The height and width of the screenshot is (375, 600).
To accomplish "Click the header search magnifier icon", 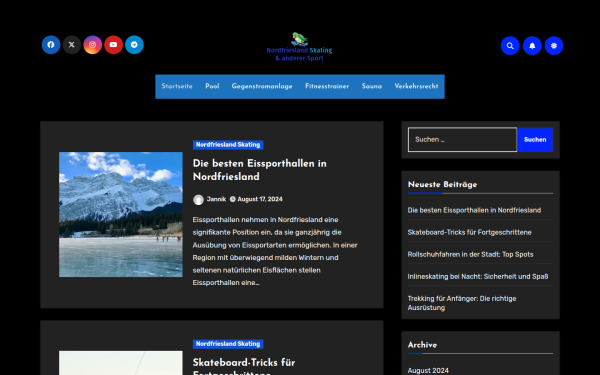I will [x=510, y=46].
